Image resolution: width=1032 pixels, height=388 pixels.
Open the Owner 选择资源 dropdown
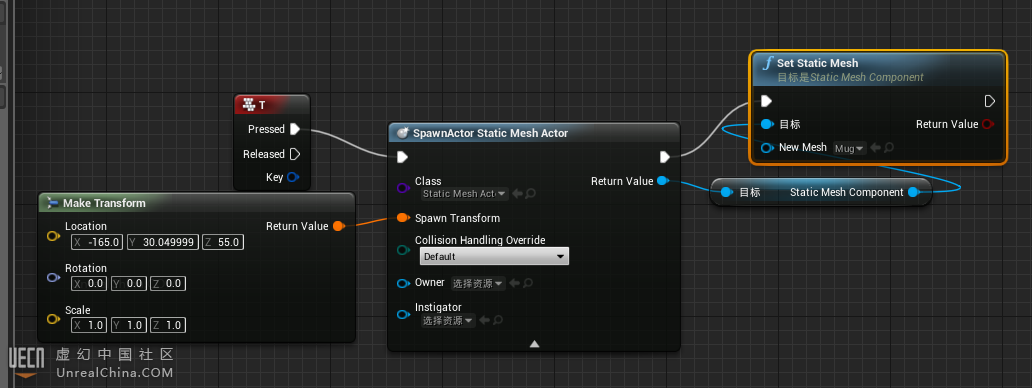click(478, 283)
